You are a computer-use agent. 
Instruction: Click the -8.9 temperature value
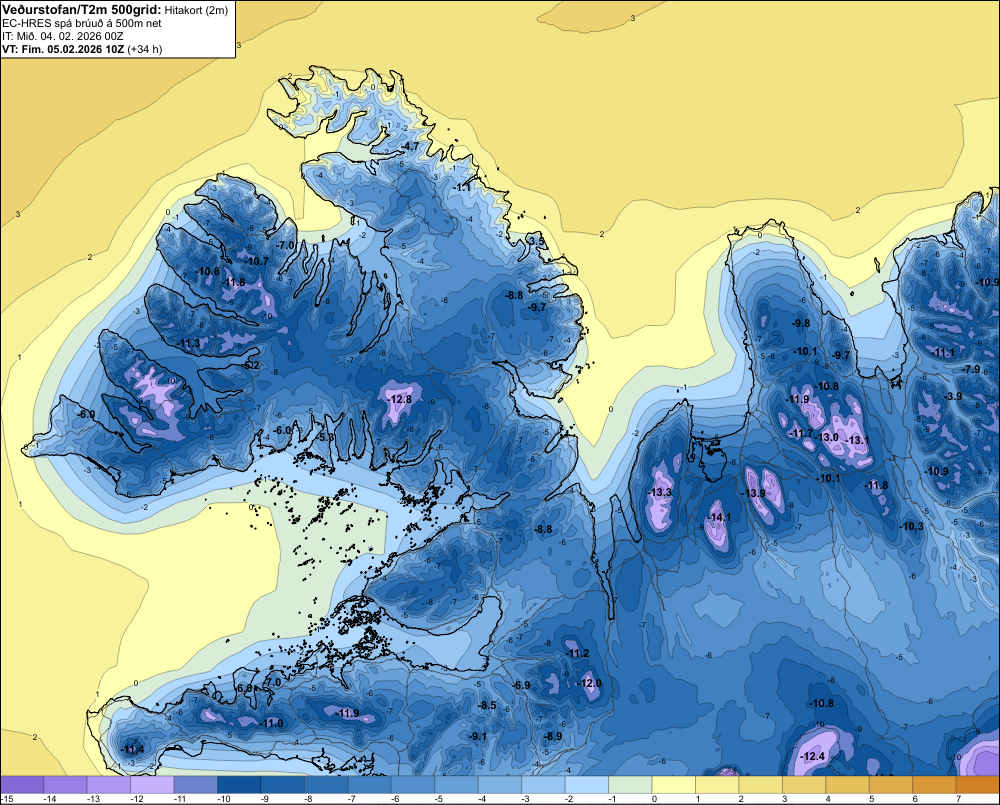point(553,736)
